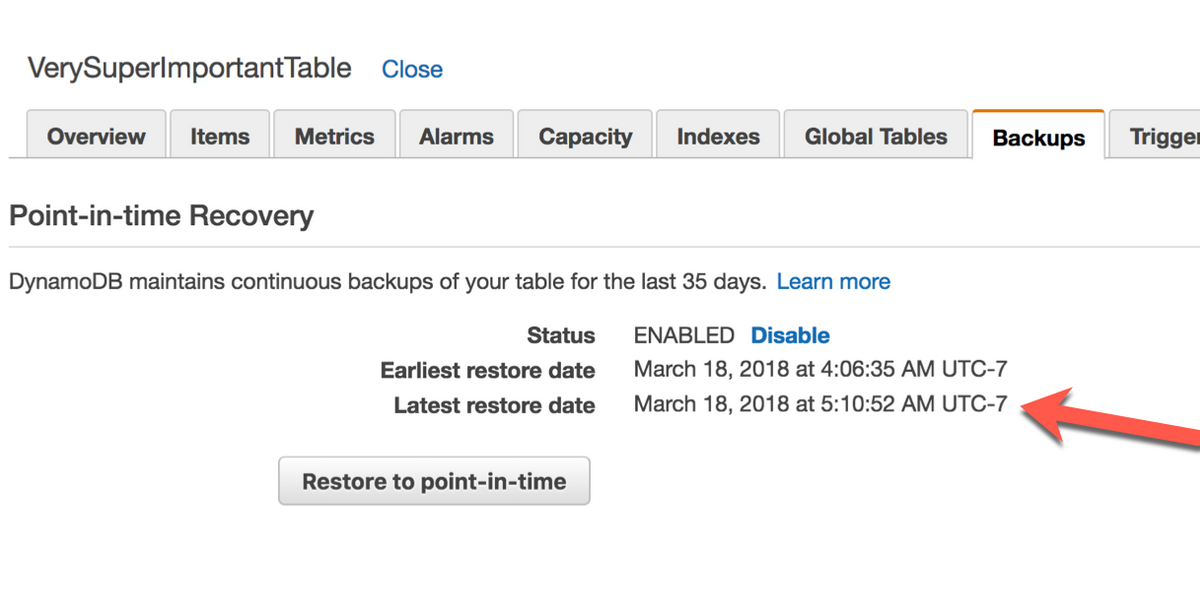This screenshot has height=600, width=1200.
Task: Click the active Backups tab
Action: pos(1038,138)
